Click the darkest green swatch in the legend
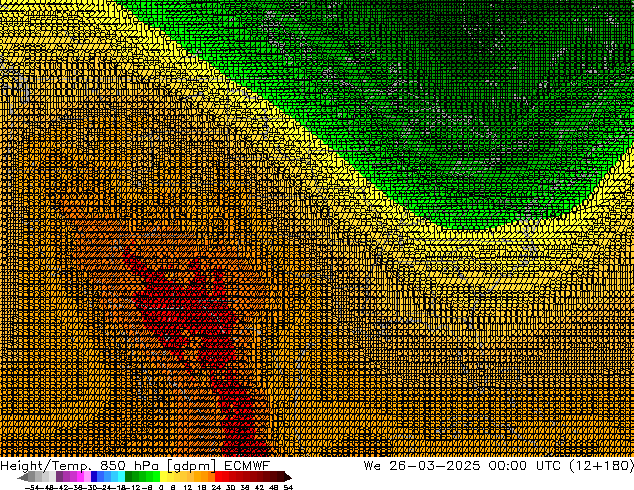Viewport: 634px width, 490px height. pos(129,476)
